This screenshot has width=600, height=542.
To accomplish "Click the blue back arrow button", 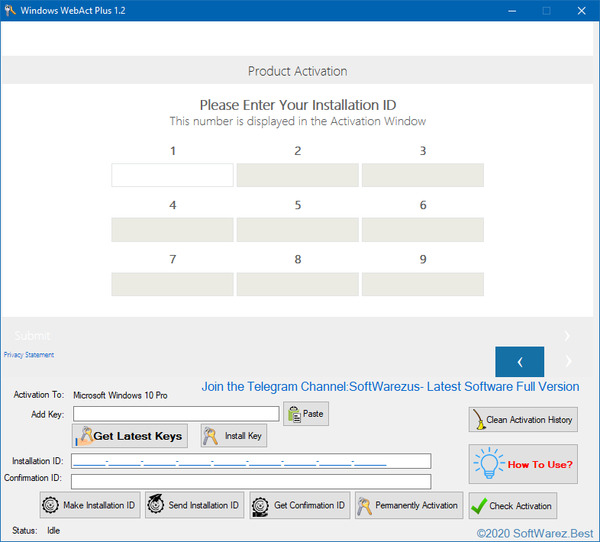I will coord(519,362).
